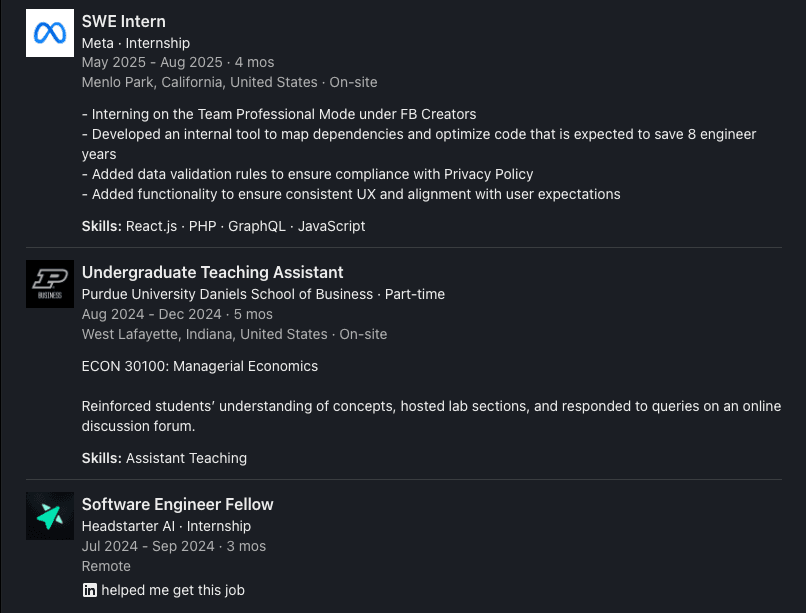Click the West Lafayette, Indiana location text
The image size is (806, 613).
[204, 334]
